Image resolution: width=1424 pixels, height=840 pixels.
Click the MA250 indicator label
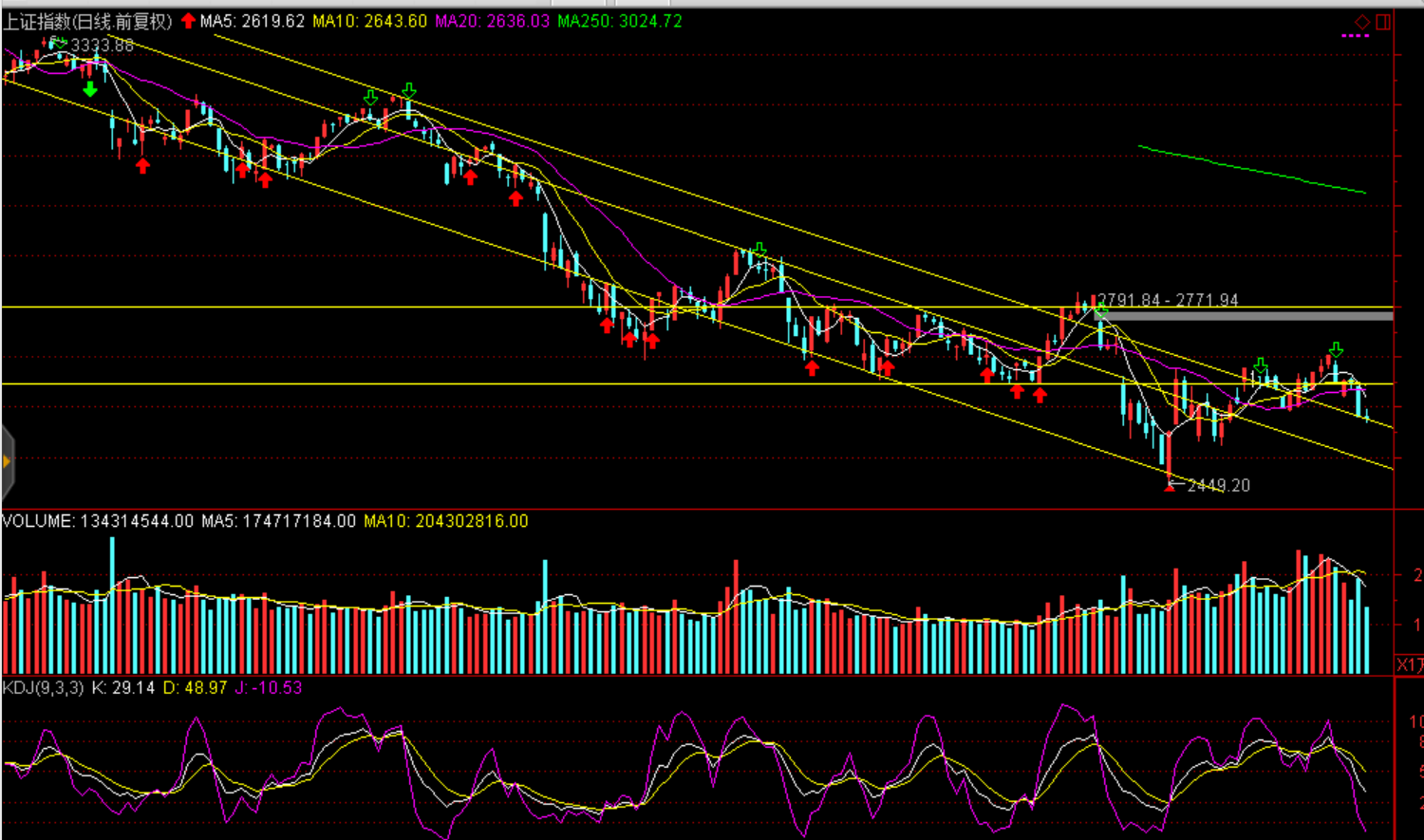pos(619,21)
